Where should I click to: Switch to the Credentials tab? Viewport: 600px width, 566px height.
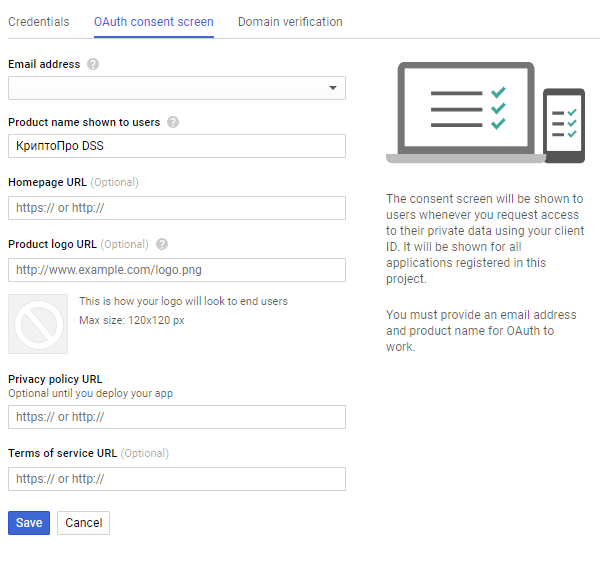point(39,22)
